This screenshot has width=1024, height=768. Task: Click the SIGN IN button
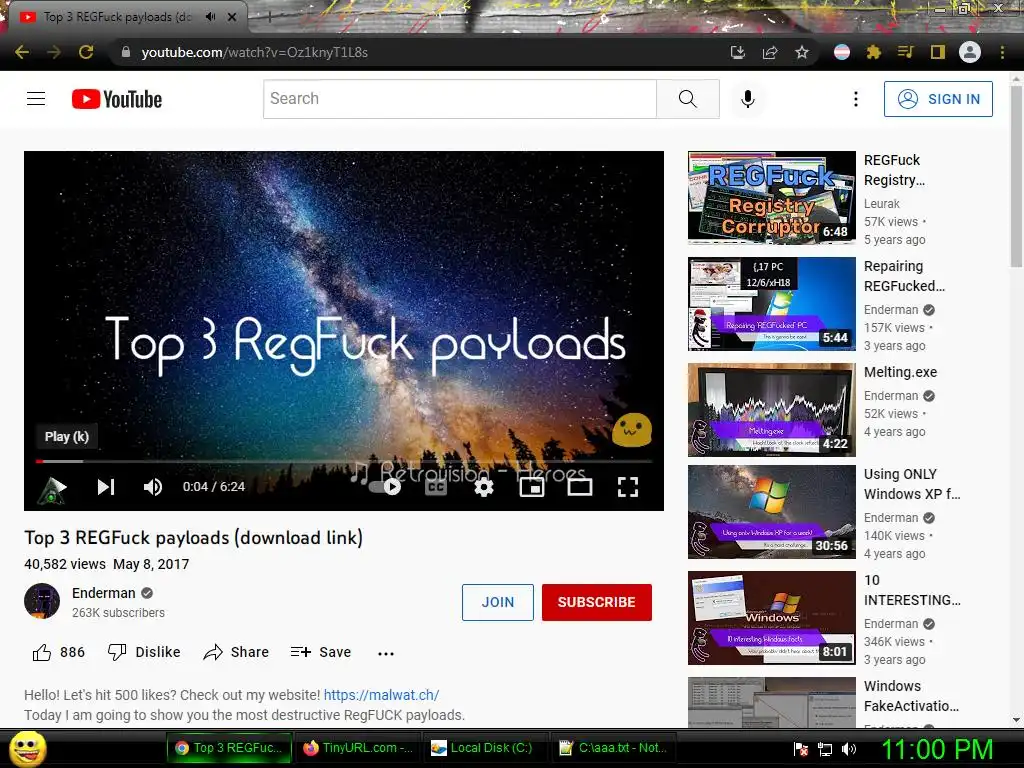click(x=938, y=99)
